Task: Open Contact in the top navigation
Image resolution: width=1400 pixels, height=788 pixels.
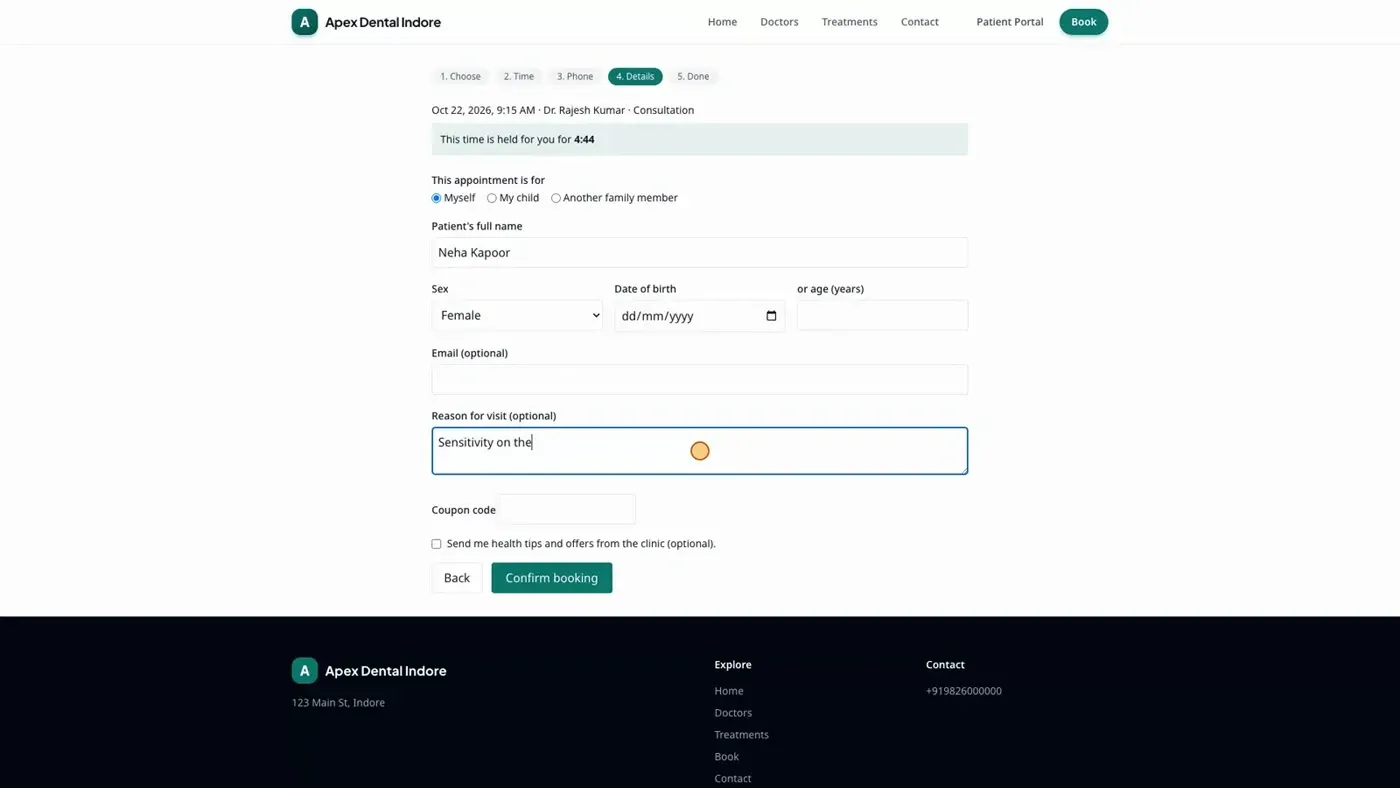Action: click(x=920, y=22)
